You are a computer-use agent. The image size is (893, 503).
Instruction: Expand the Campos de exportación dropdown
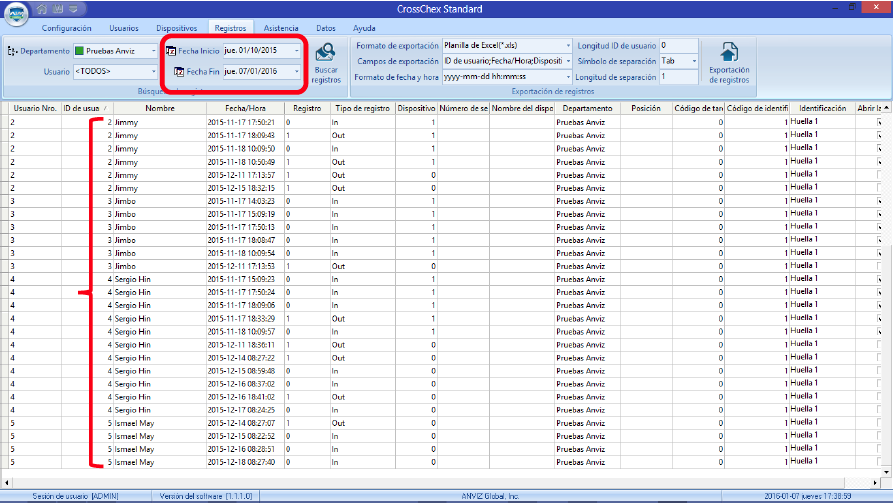click(568, 61)
